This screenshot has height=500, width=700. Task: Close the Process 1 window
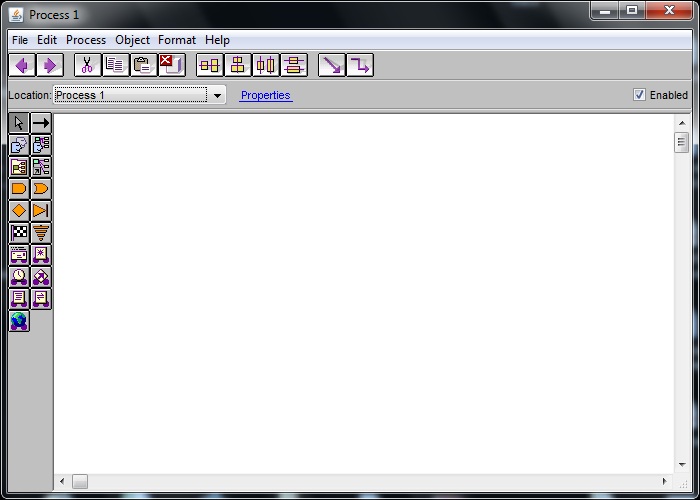pyautogui.click(x=669, y=11)
